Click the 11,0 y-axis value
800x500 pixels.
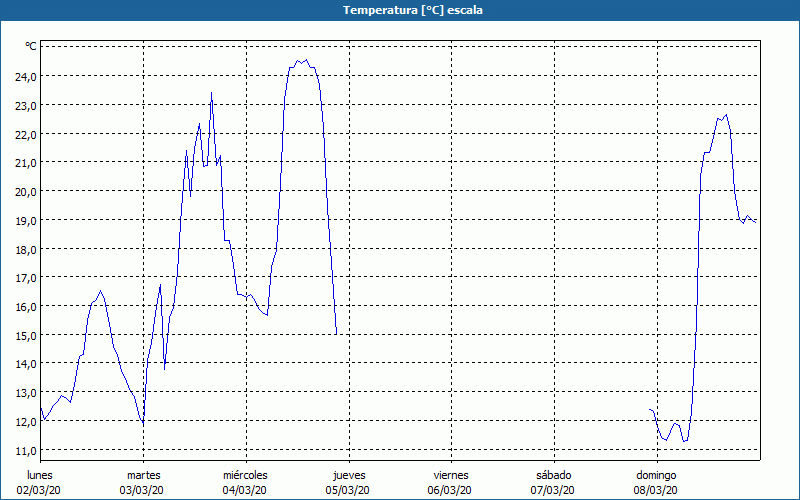pos(26,451)
